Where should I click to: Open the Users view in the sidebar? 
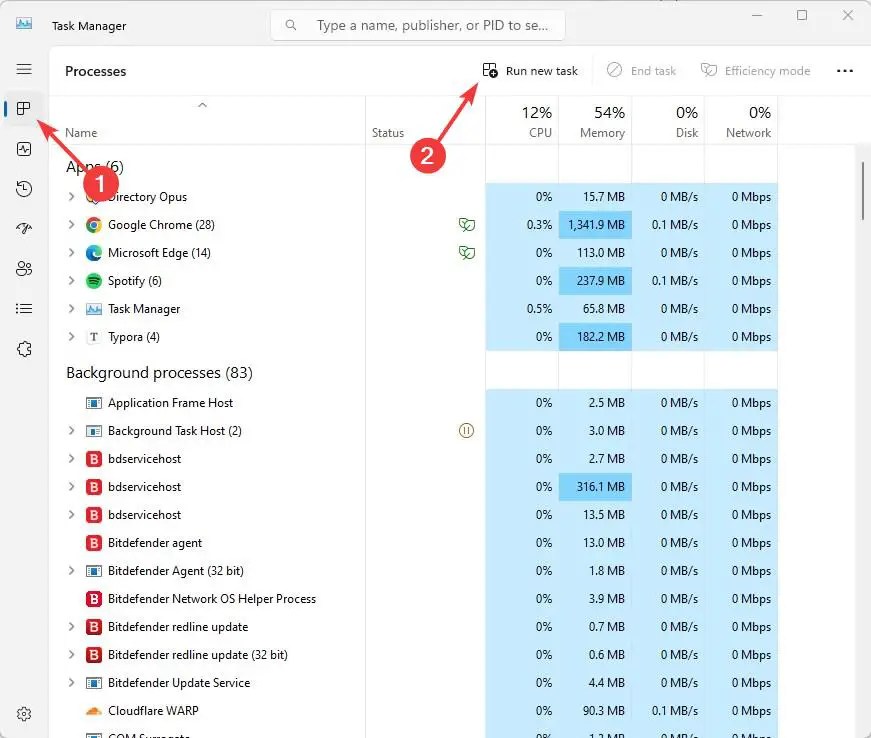(23, 268)
